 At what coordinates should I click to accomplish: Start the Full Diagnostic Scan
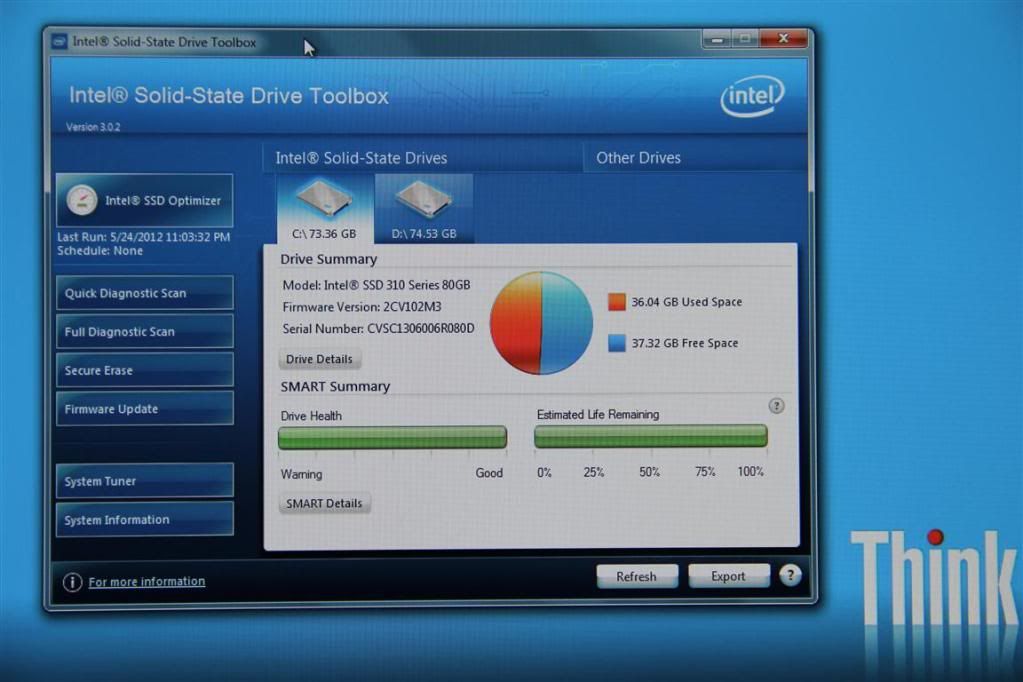click(145, 332)
